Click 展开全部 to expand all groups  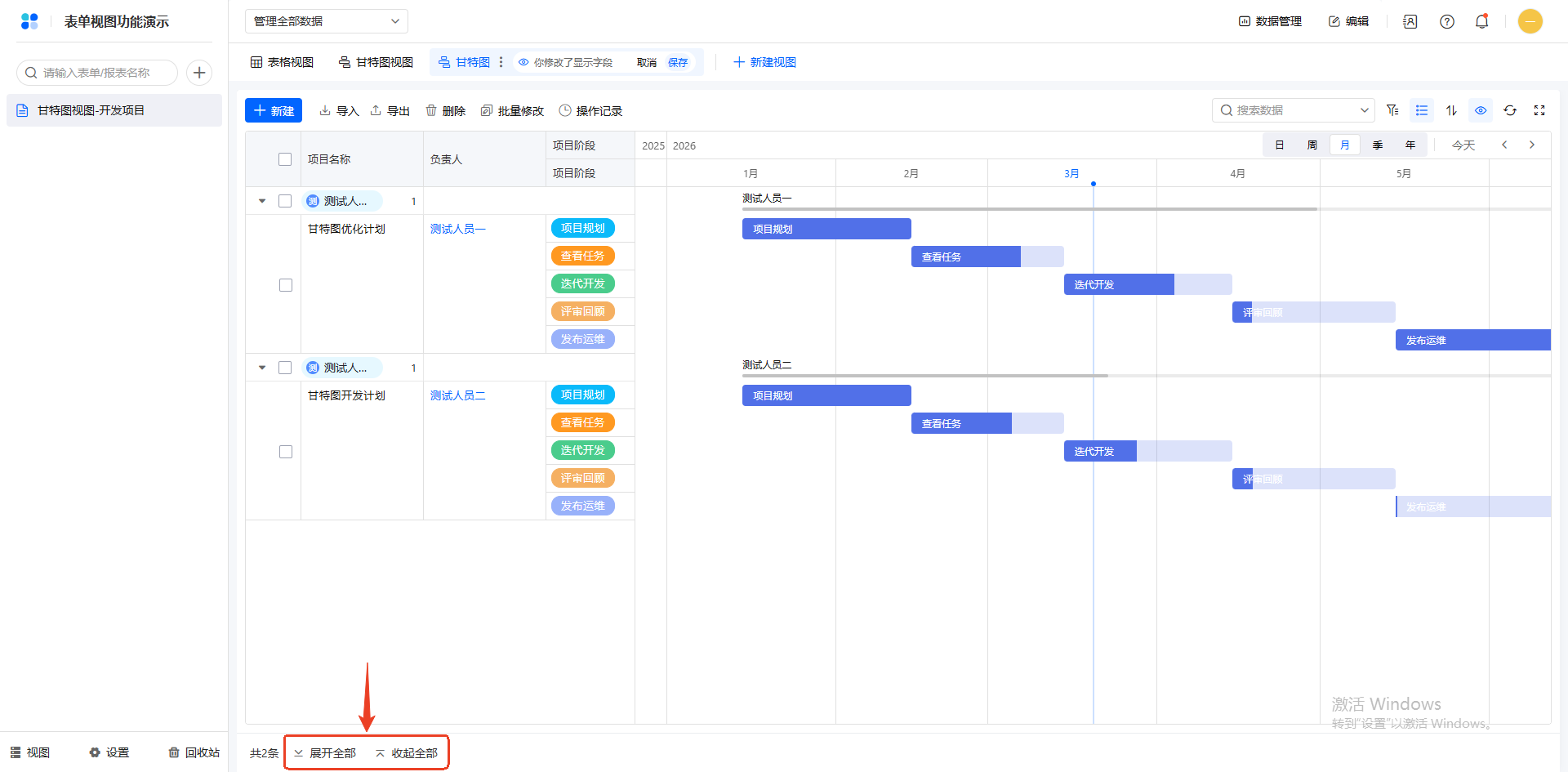(x=325, y=753)
